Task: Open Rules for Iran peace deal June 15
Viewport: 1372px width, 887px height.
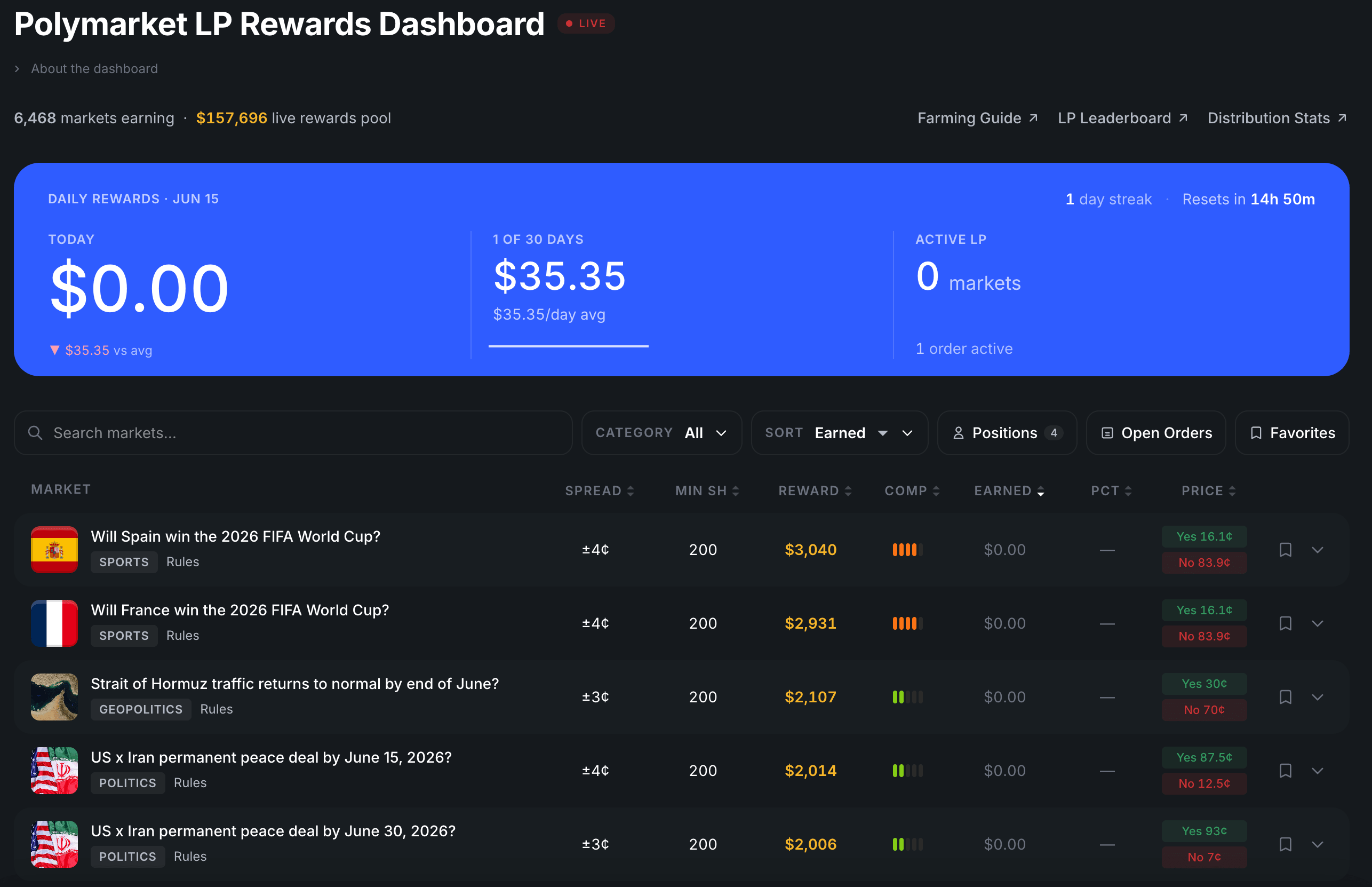Action: point(190,783)
